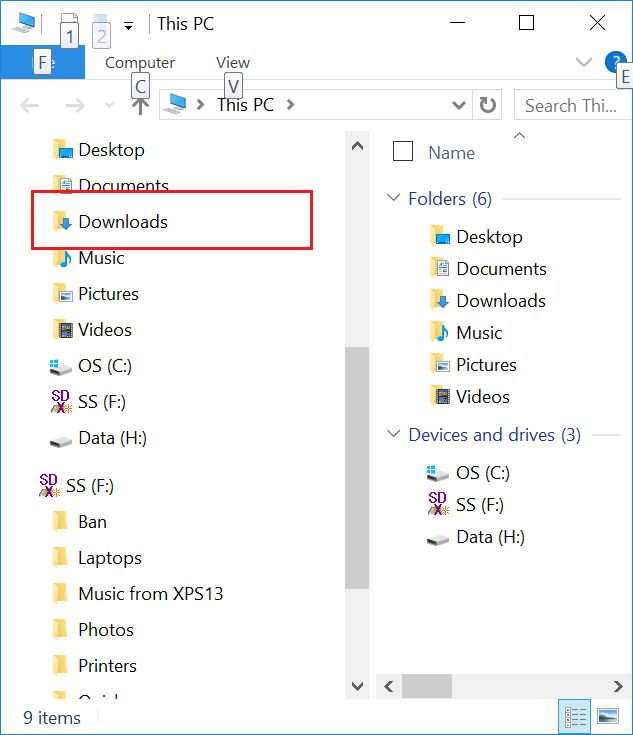Select the Photos folder in navigation pane

pyautogui.click(x=93, y=630)
